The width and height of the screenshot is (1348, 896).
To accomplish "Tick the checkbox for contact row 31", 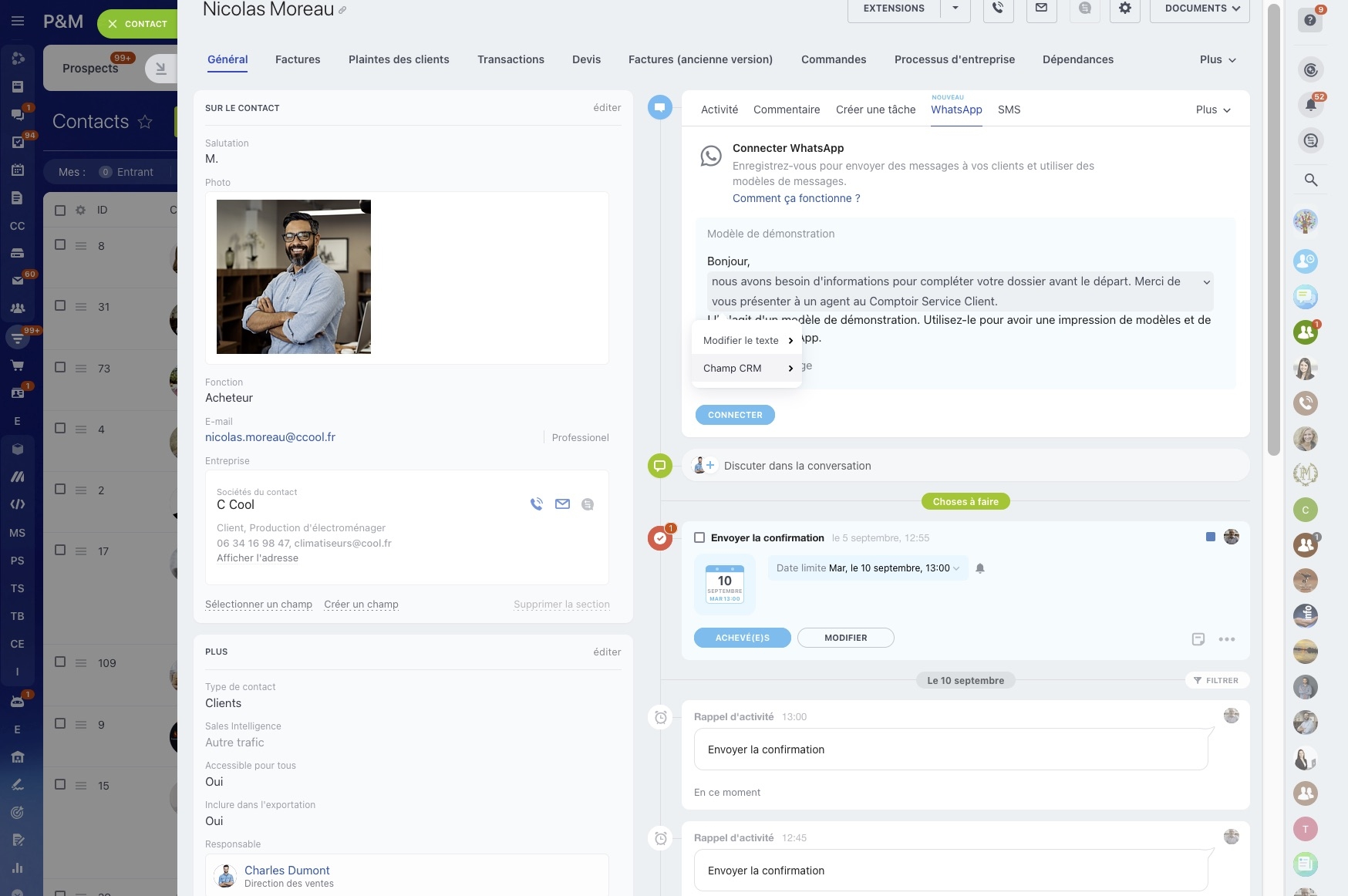I will click(60, 306).
